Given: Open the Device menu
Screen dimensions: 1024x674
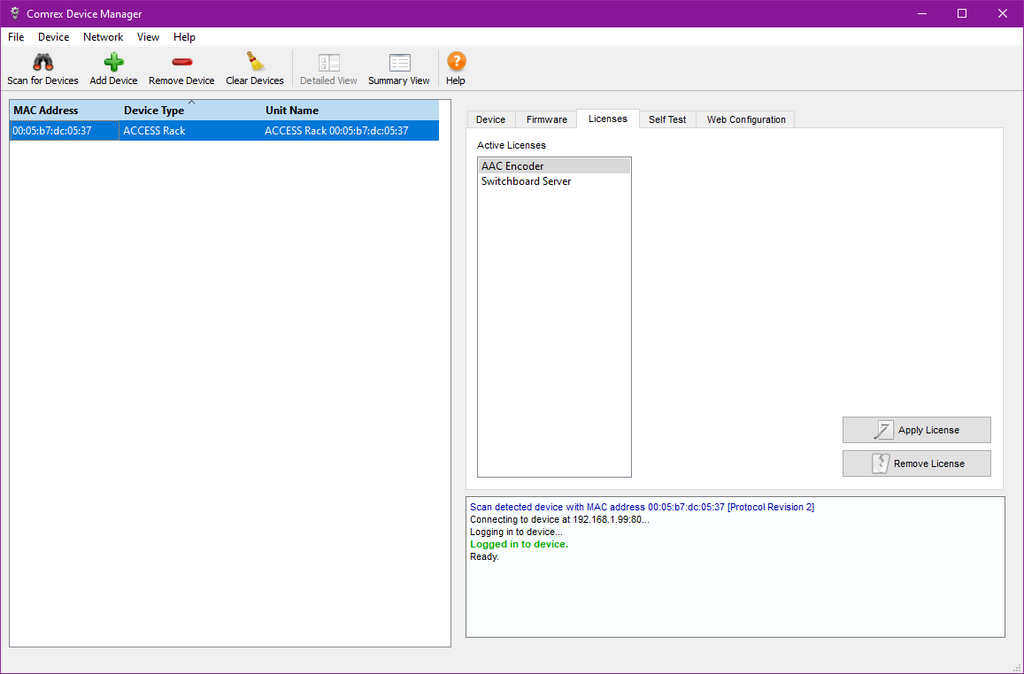Looking at the screenshot, I should point(54,37).
